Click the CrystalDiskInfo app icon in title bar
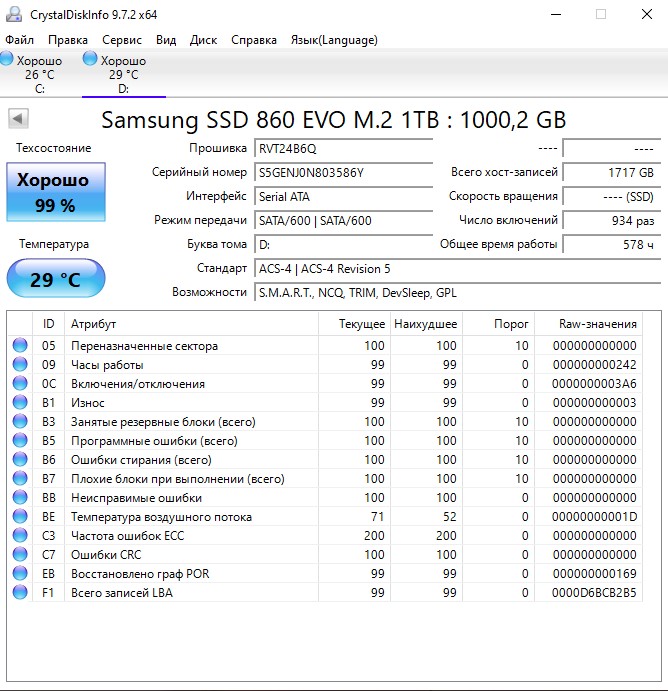The width and height of the screenshot is (668, 691). point(14,15)
